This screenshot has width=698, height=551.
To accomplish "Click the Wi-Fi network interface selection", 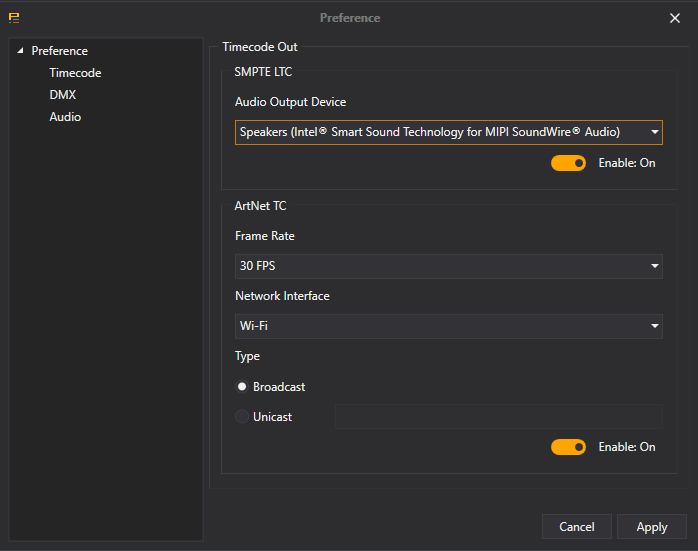I will (x=440, y=326).
